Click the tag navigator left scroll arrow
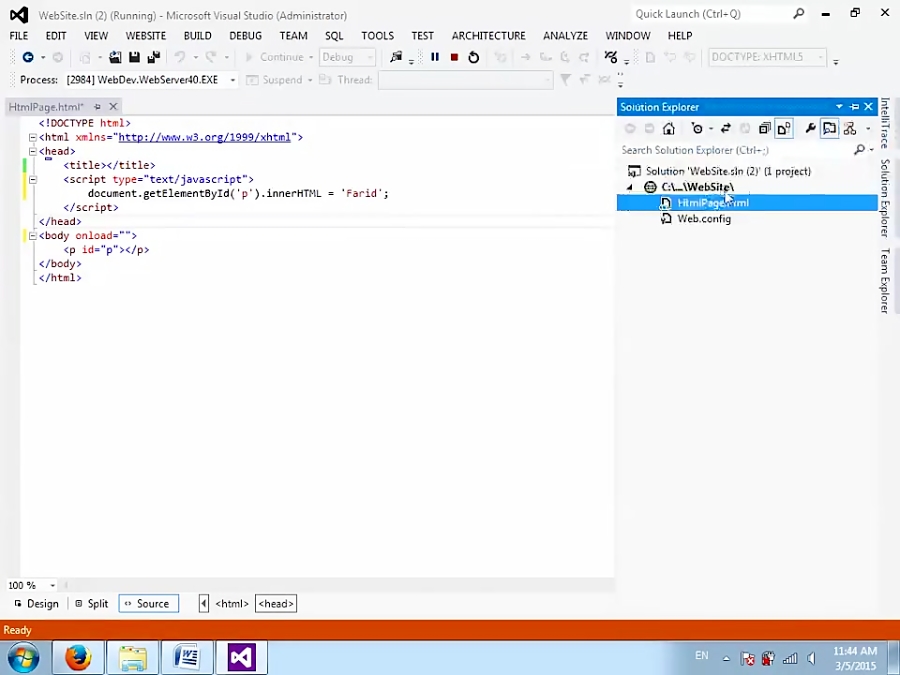This screenshot has width=900, height=675. [204, 604]
